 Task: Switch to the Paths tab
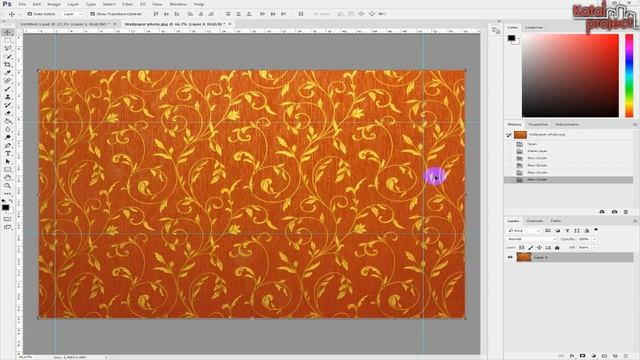[x=556, y=221]
